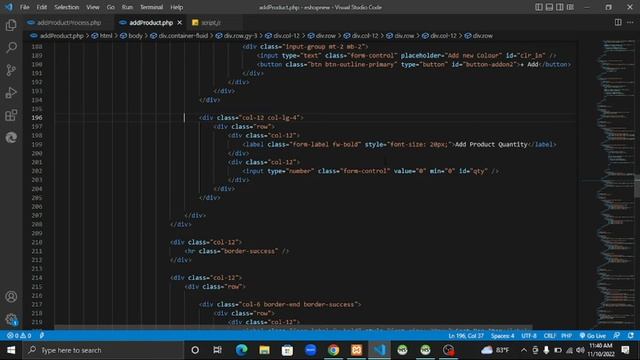Toggle primary side bar layout icon
The height and width of the screenshot is (360, 640).
pos(539,7)
